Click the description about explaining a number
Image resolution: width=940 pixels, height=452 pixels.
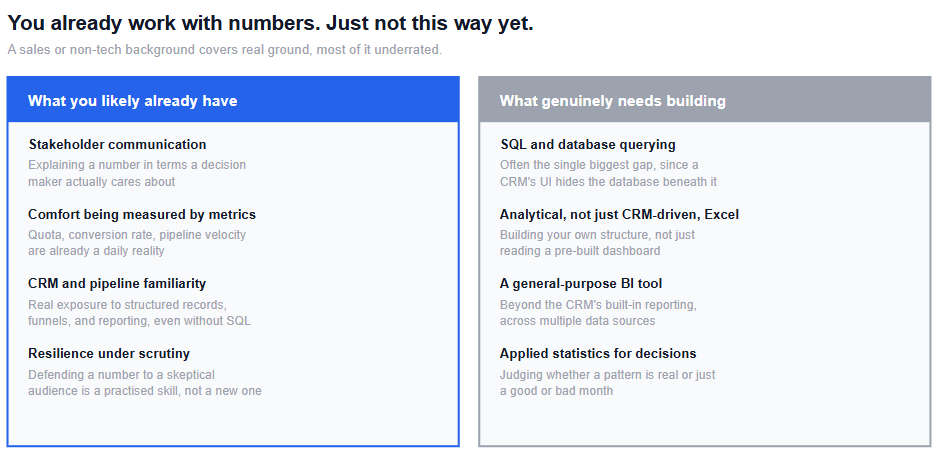click(137, 173)
